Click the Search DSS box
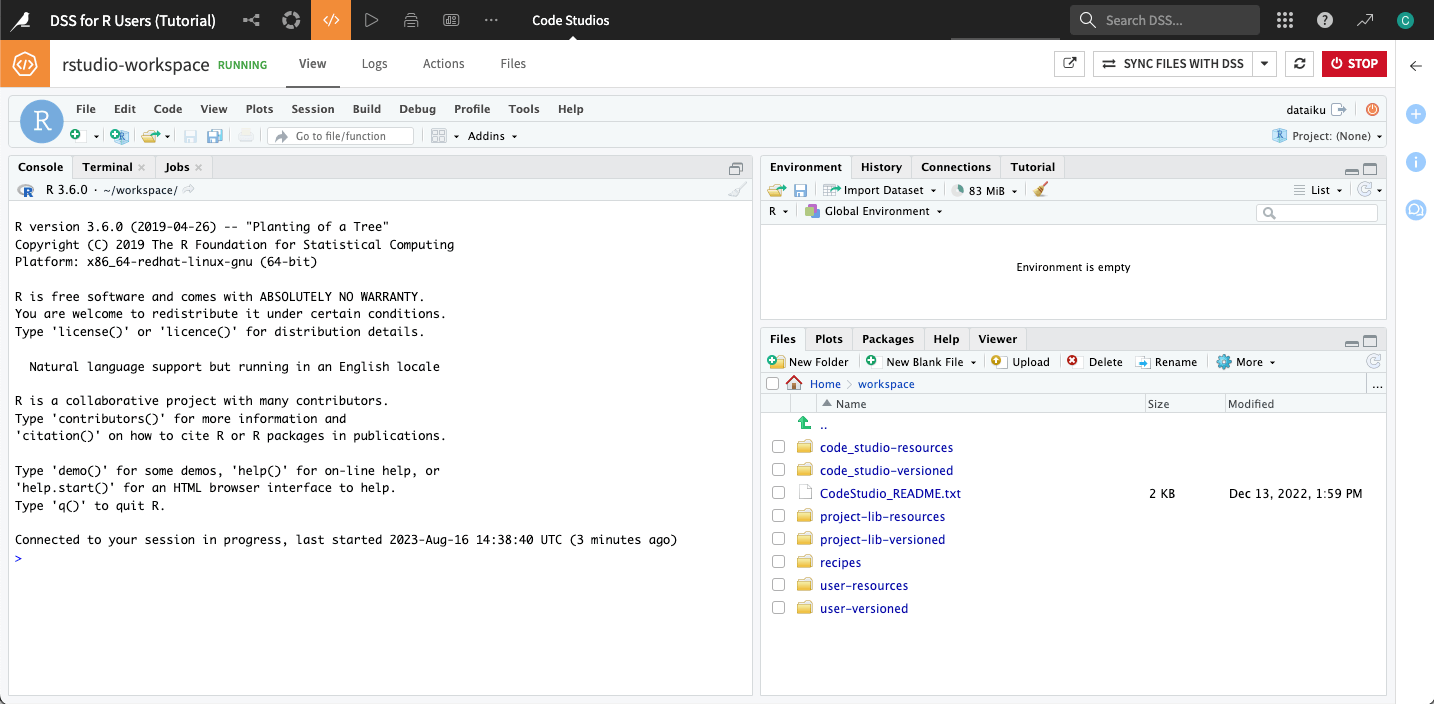Image resolution: width=1434 pixels, height=704 pixels. (1165, 20)
